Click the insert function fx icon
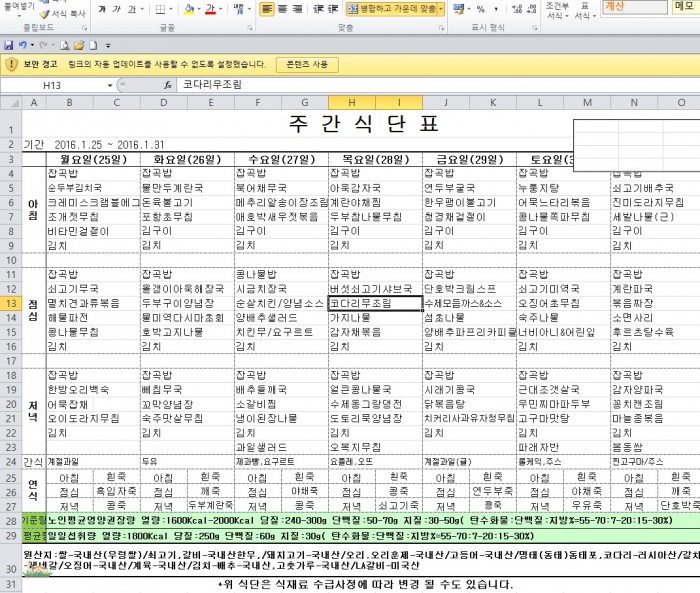Screen dimensions: 700x593 [x=168, y=85]
